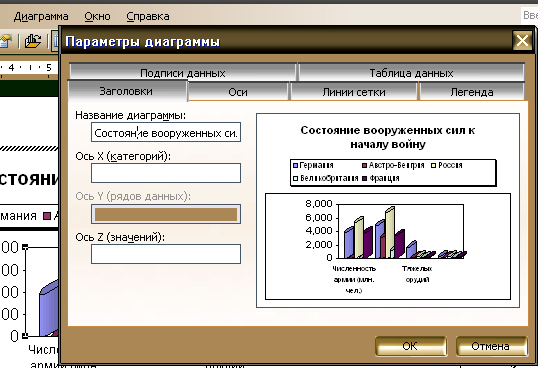Click the ruler in the background window
This screenshot has height=368, width=538.
[29, 68]
